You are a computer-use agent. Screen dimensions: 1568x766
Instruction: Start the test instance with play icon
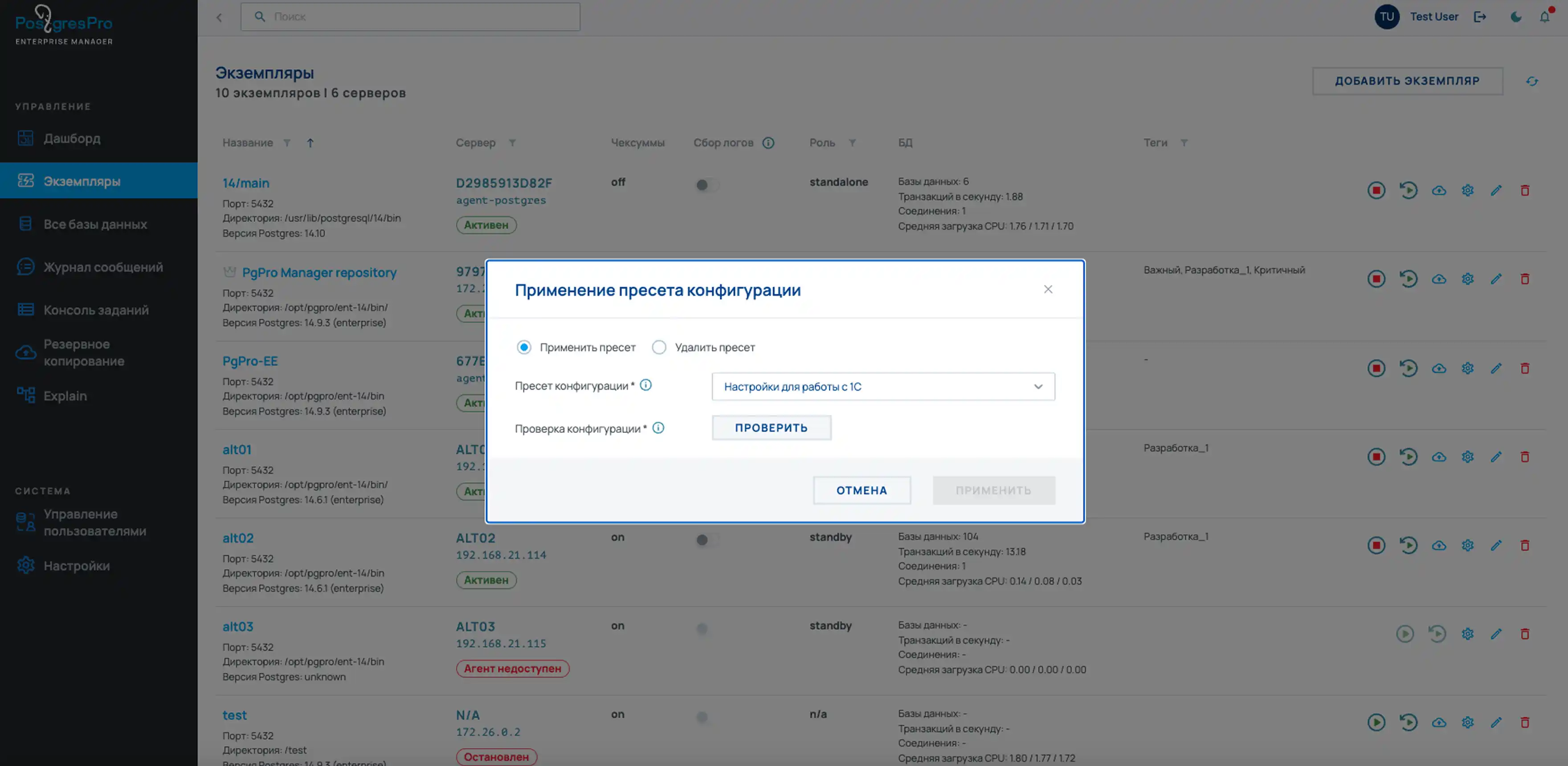pyautogui.click(x=1376, y=722)
